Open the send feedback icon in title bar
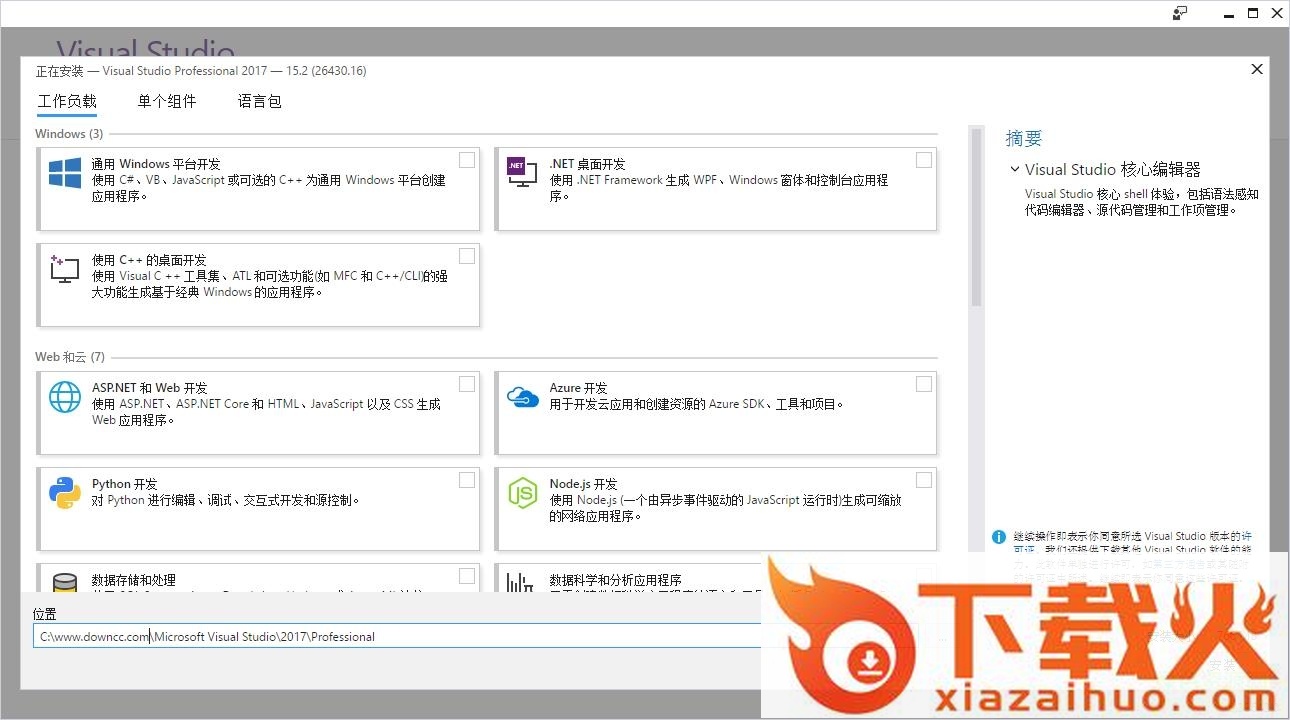This screenshot has height=720, width=1290. point(1180,13)
